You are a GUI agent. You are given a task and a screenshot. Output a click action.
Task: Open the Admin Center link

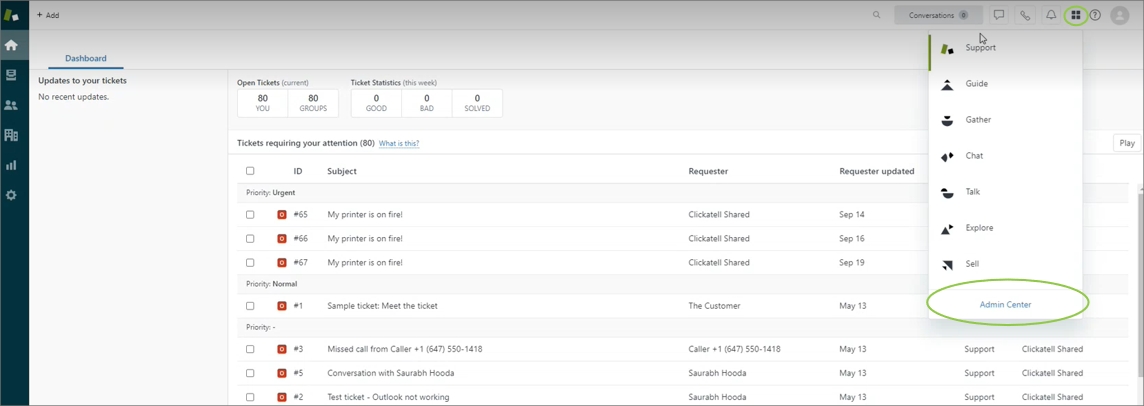coord(1005,305)
